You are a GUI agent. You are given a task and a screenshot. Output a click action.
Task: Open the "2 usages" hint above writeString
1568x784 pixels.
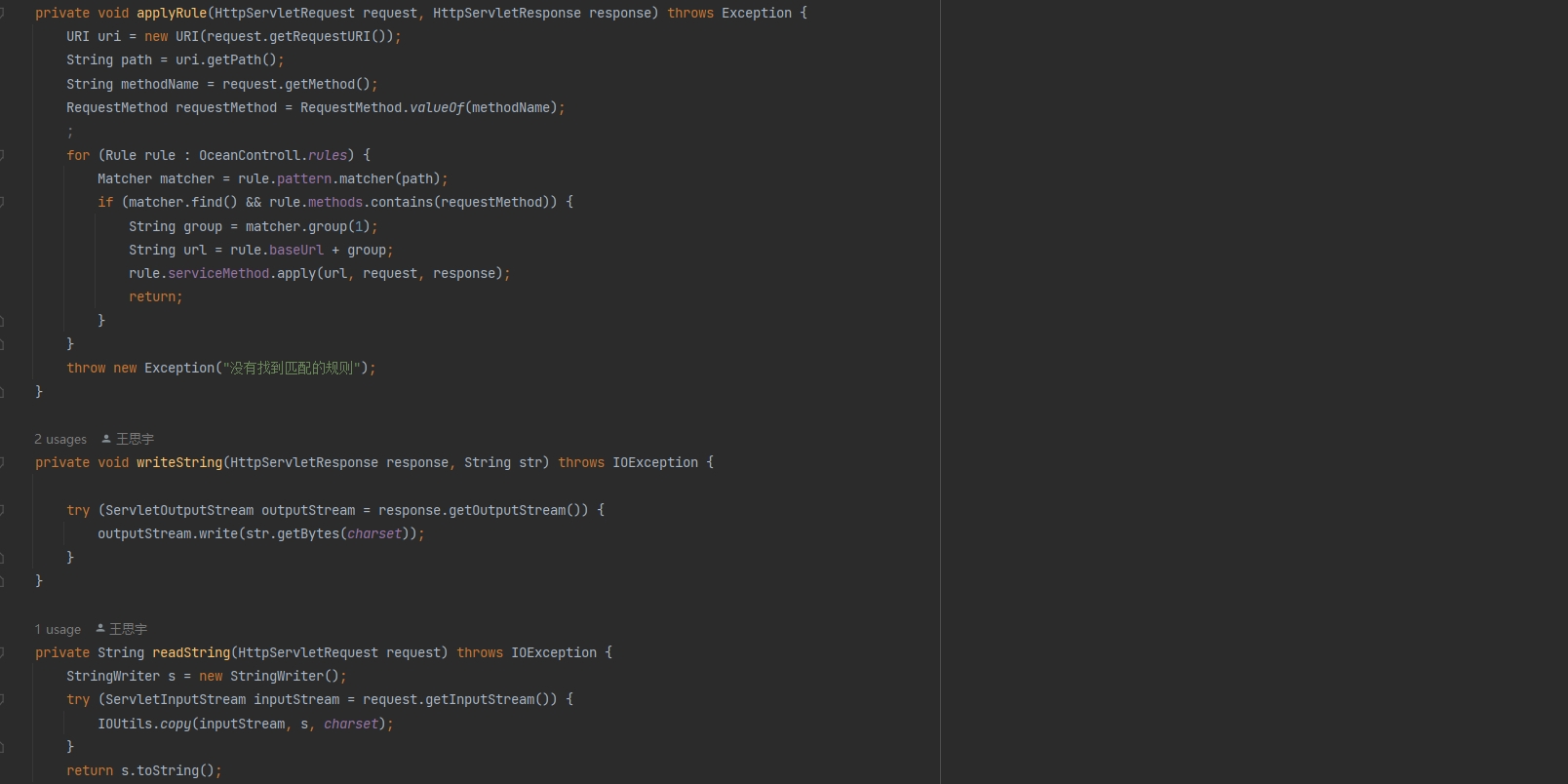click(x=60, y=439)
